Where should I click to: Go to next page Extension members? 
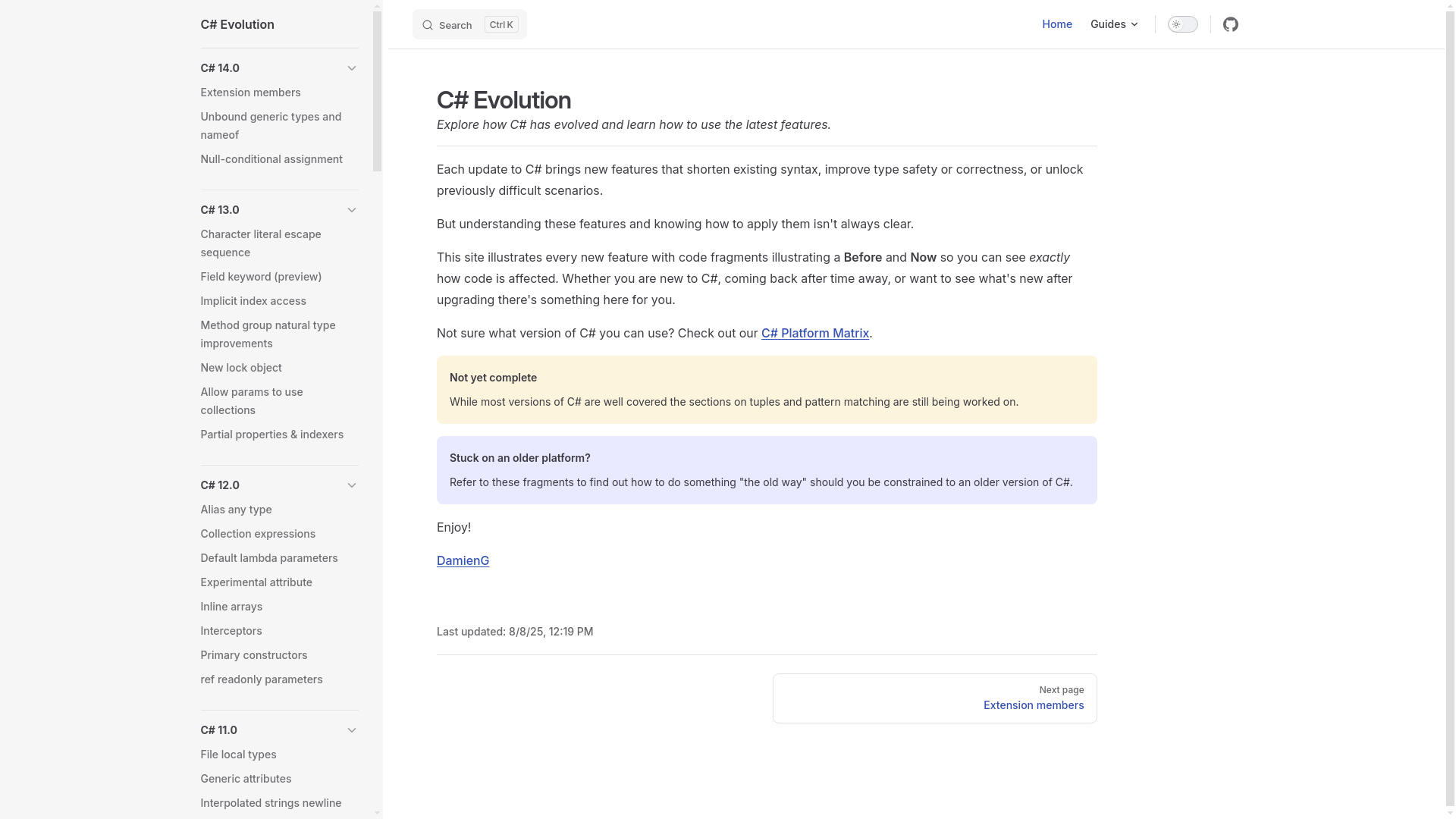(935, 698)
